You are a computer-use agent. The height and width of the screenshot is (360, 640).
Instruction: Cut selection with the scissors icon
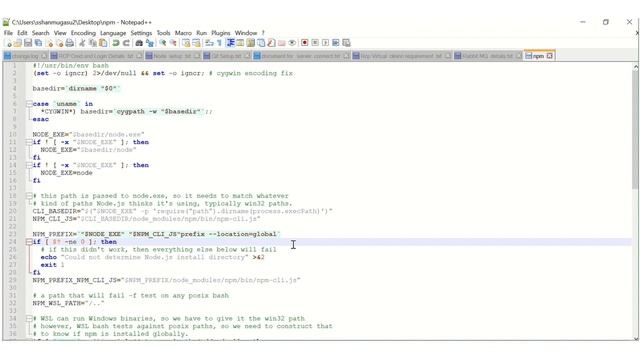pyautogui.click(x=82, y=43)
